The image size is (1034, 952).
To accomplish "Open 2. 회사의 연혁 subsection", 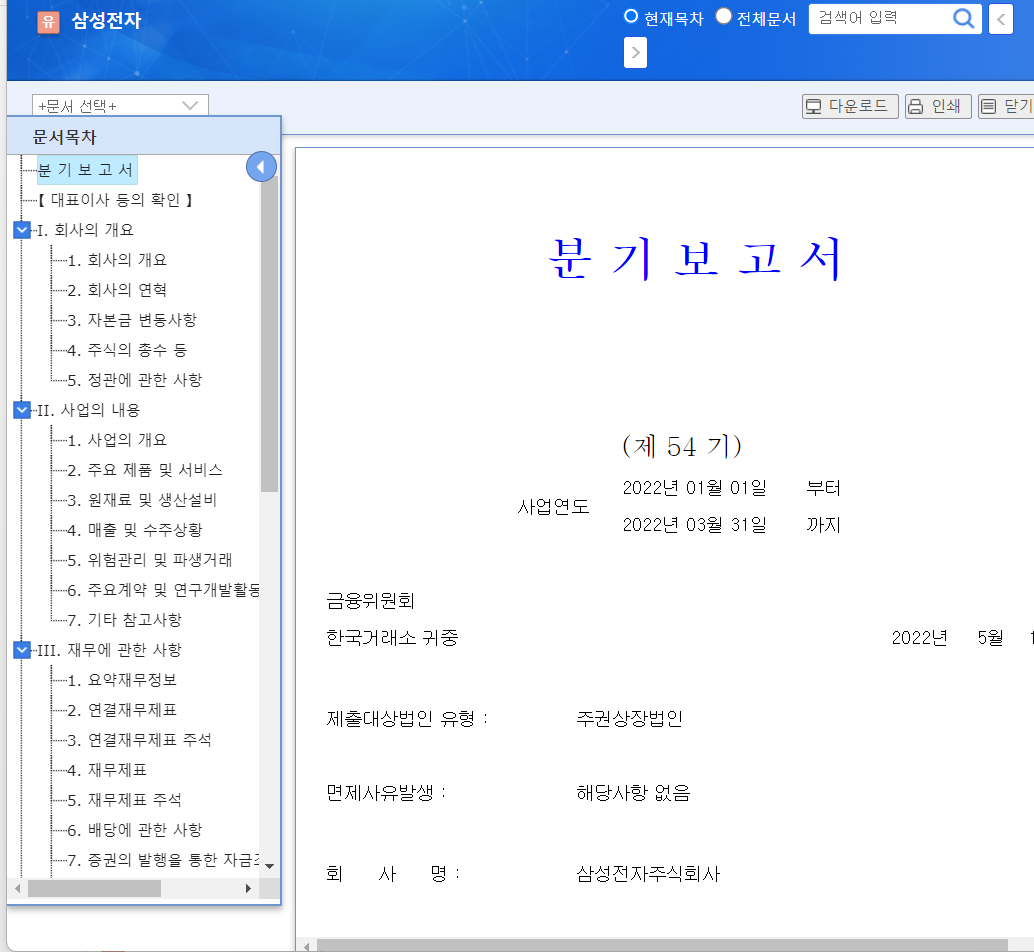I will pos(117,290).
